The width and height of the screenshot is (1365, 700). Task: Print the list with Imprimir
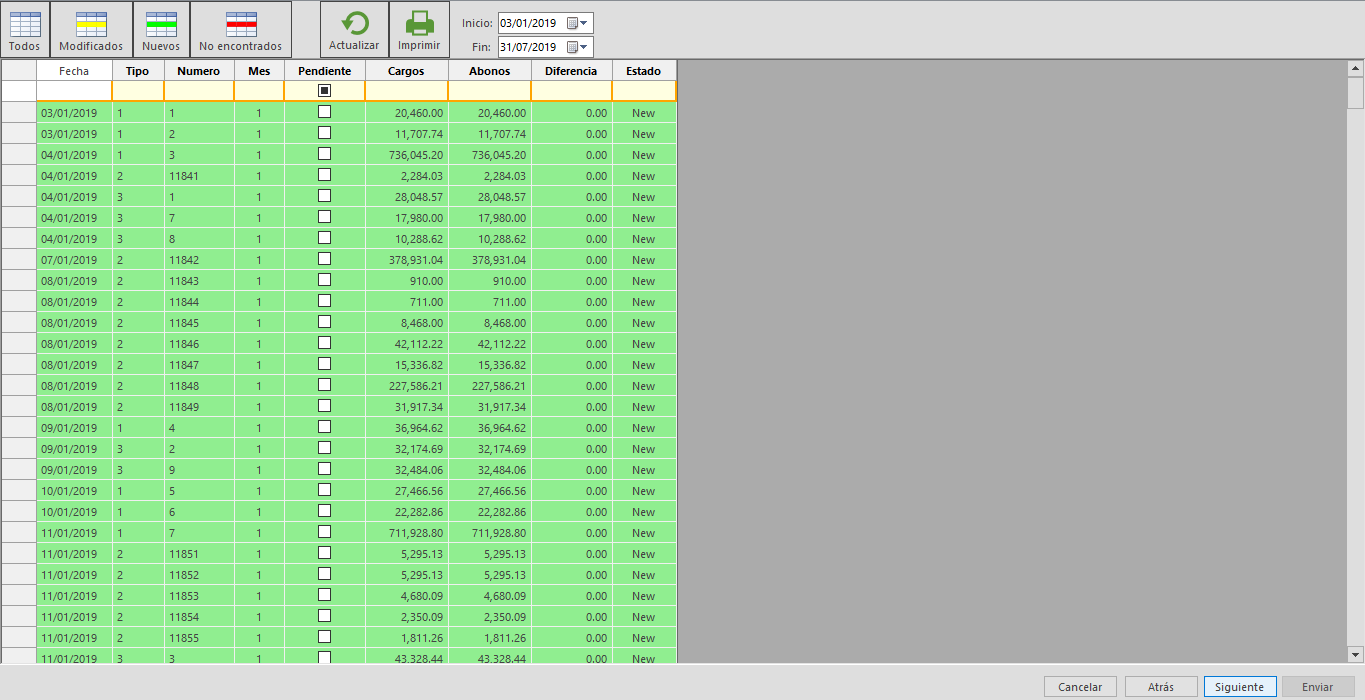tap(419, 30)
